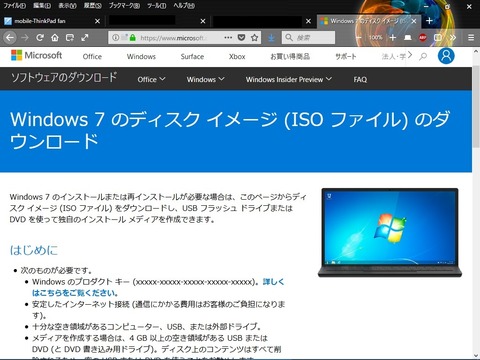Screen dimensions: 480x360
Task: Click the green padlock security icon
Action: click(x=133, y=38)
